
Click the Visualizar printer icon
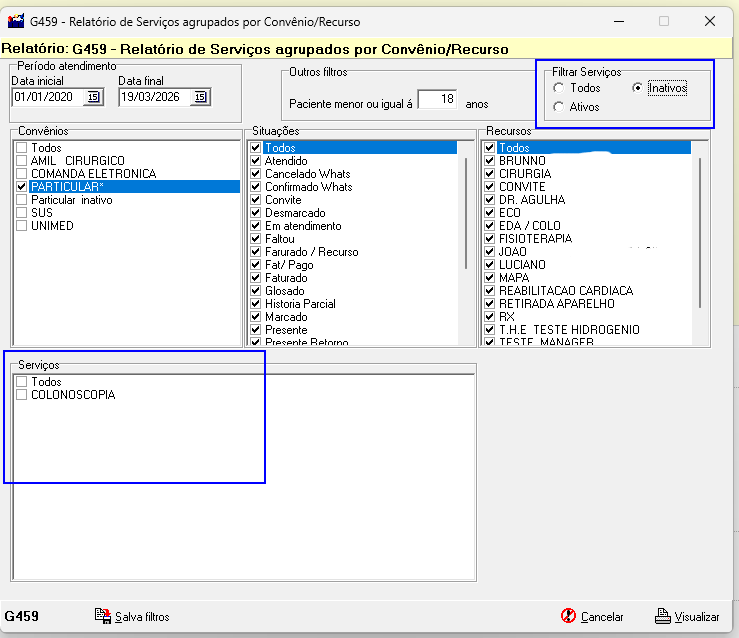click(662, 616)
